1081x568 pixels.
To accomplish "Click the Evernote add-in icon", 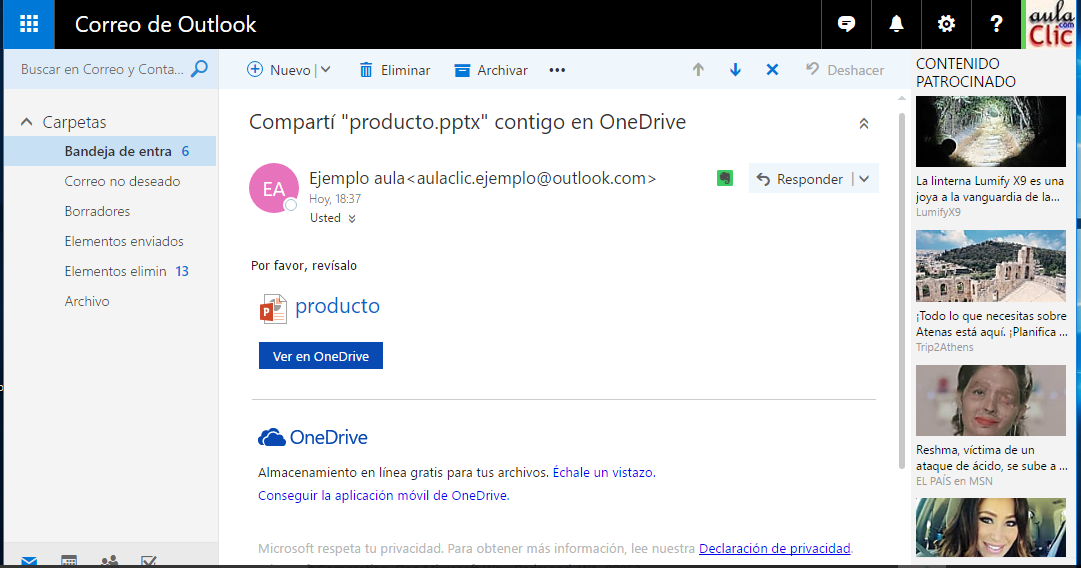I will click(726, 178).
